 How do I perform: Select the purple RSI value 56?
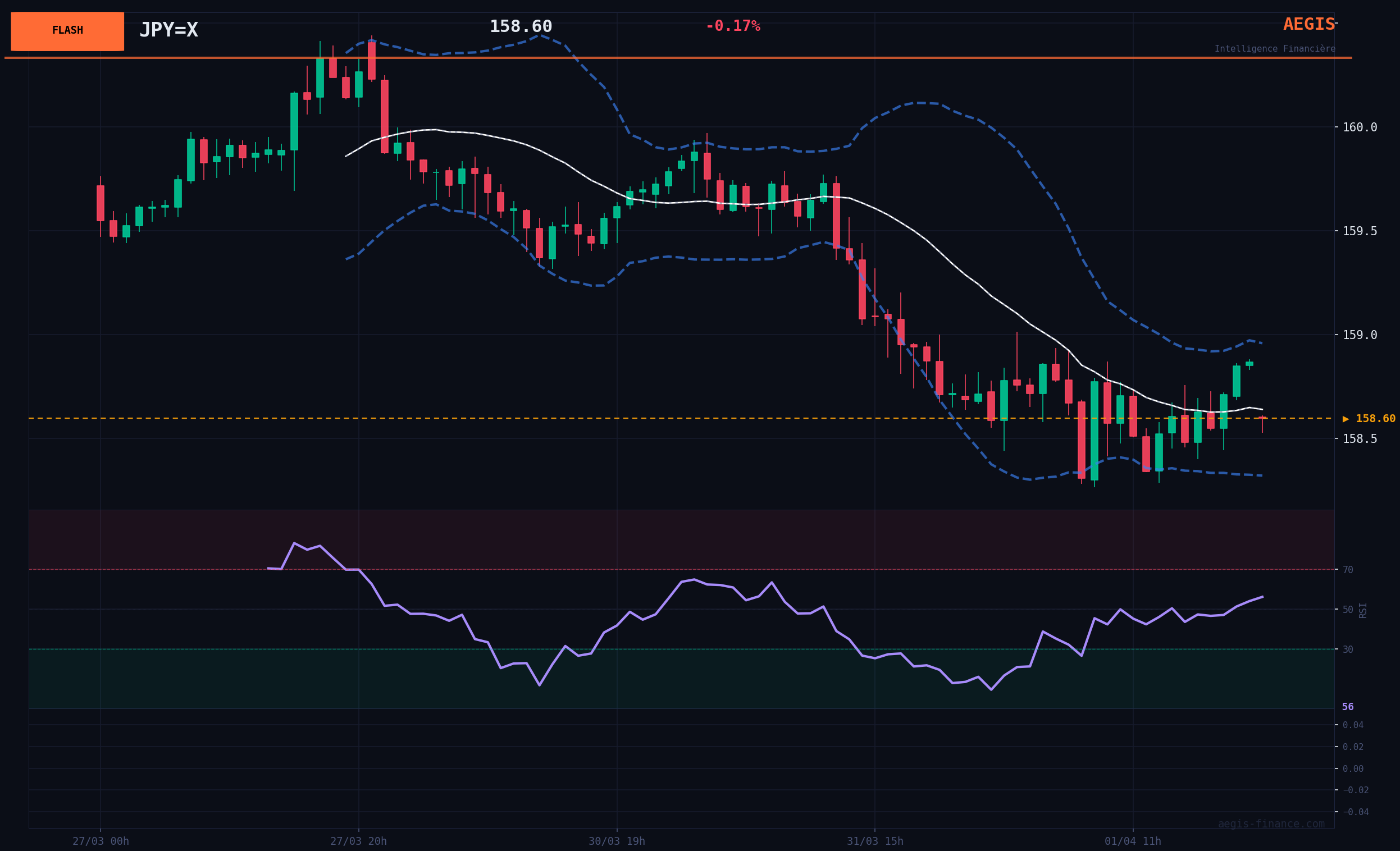[x=1347, y=707]
